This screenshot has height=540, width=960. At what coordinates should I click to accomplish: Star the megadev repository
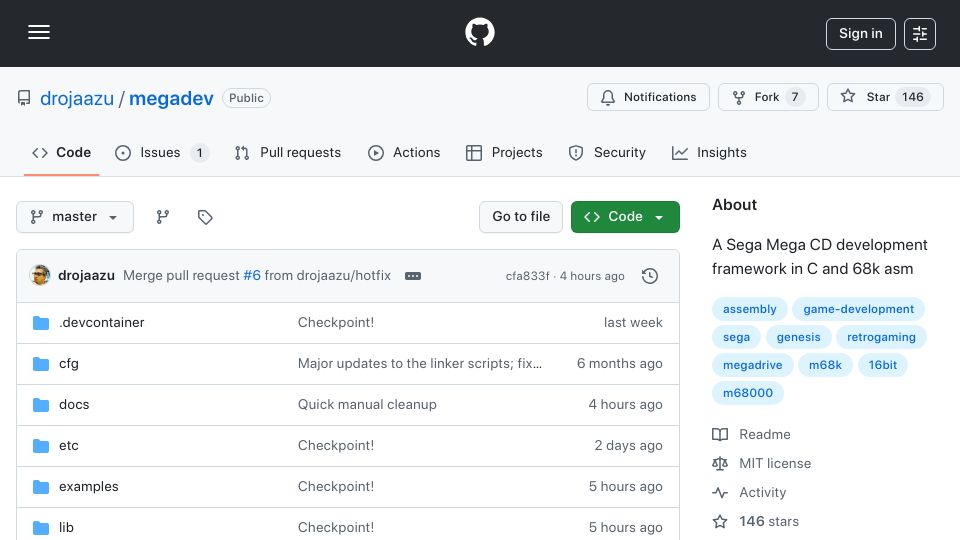[885, 97]
